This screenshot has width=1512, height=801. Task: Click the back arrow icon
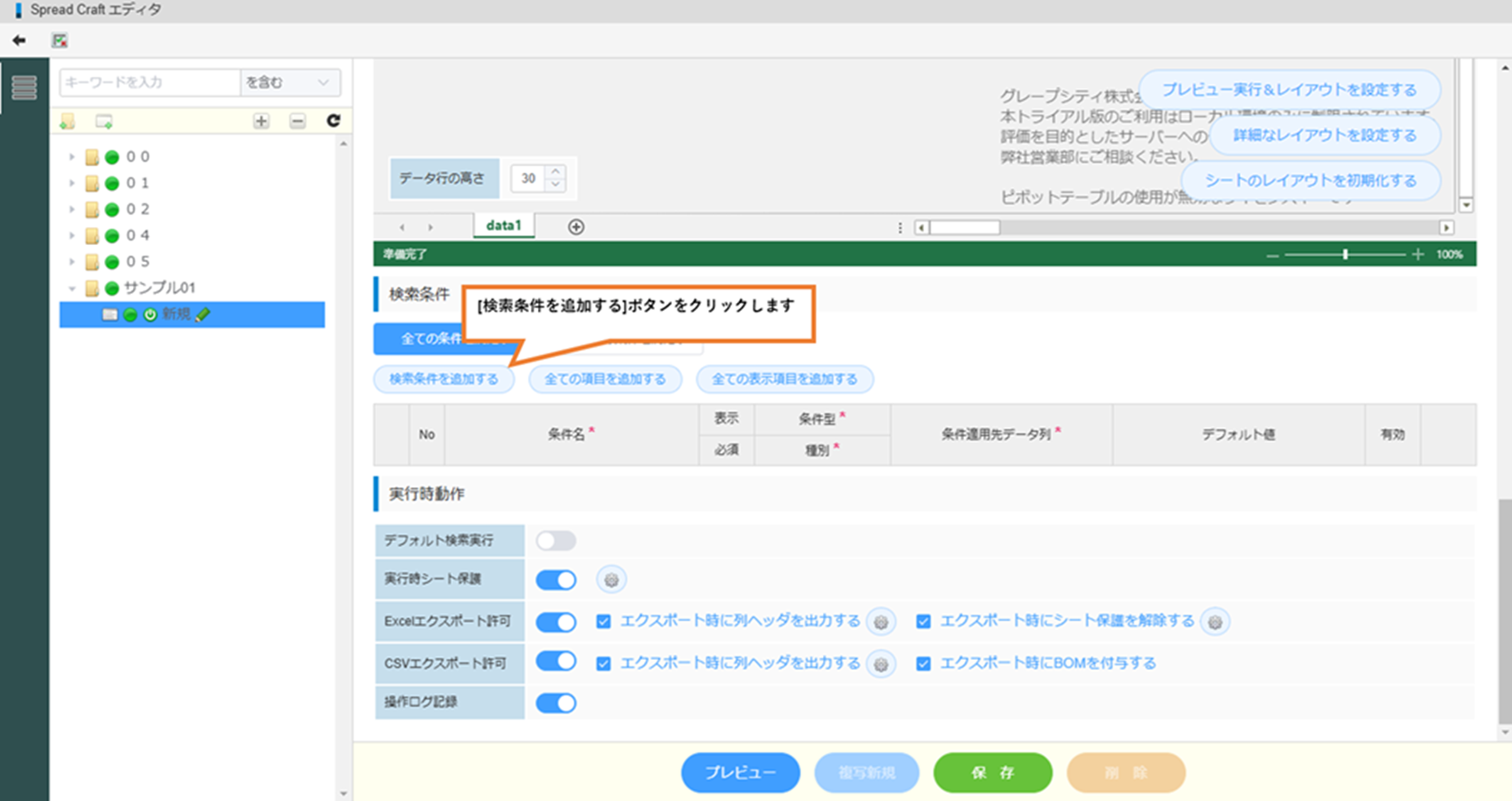[19, 41]
